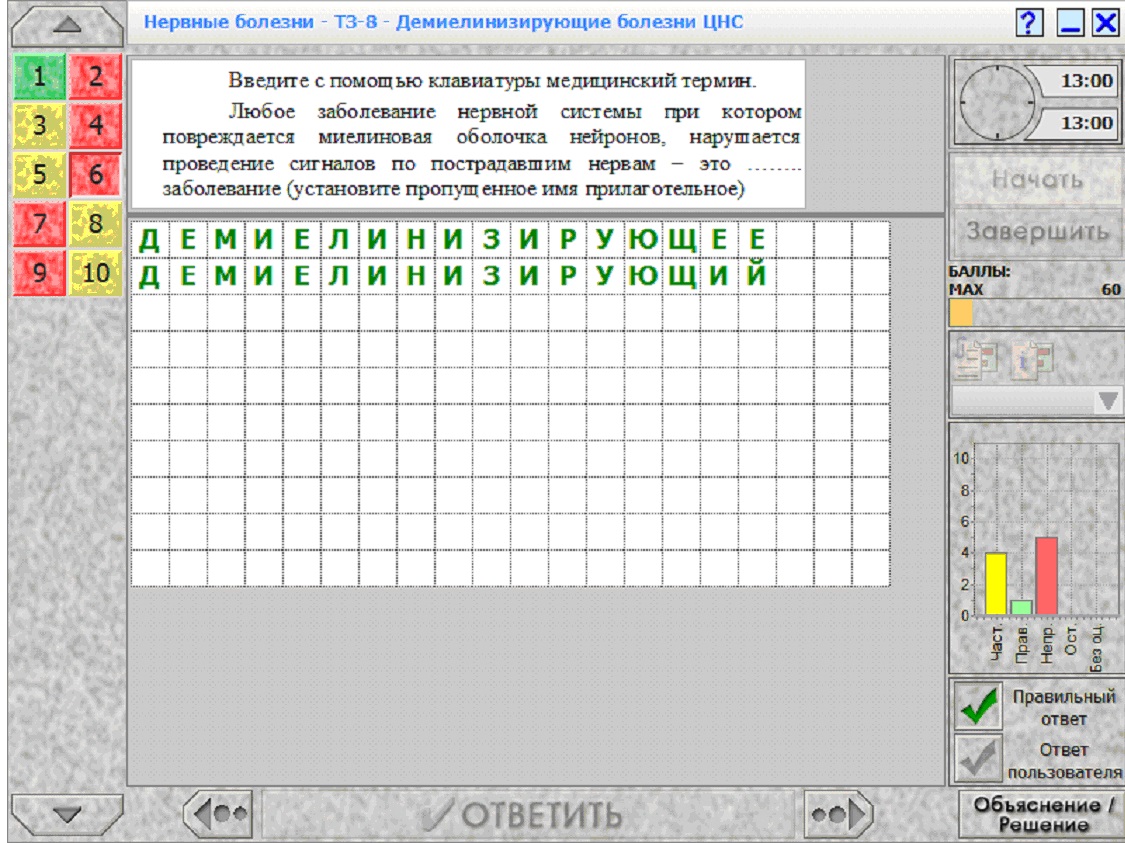Go to question 9
The height and width of the screenshot is (843, 1125).
[x=39, y=273]
